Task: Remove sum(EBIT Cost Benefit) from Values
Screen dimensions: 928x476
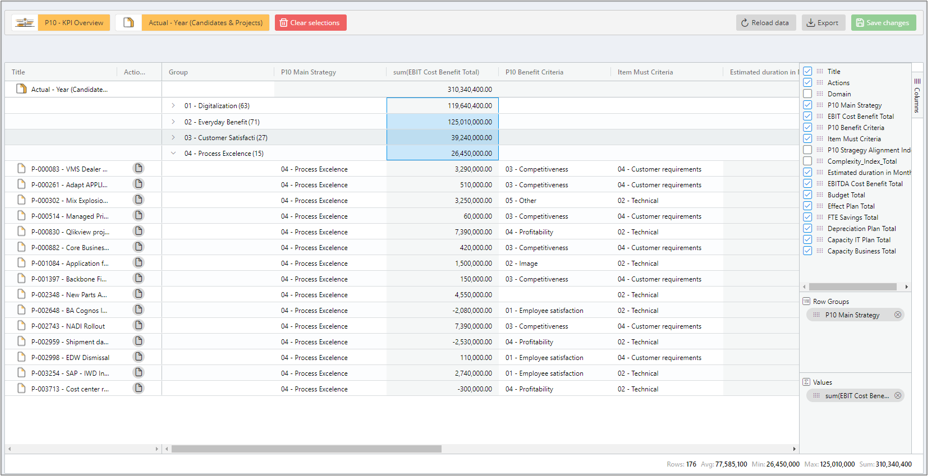Action: click(897, 396)
